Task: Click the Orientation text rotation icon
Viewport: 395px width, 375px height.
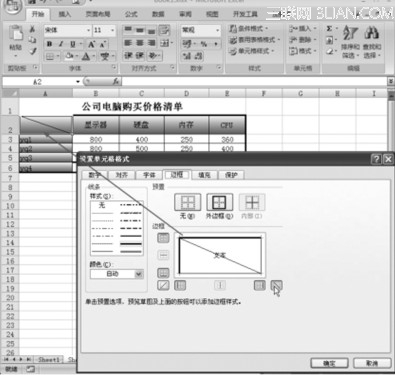Action: pyautogui.click(x=153, y=55)
